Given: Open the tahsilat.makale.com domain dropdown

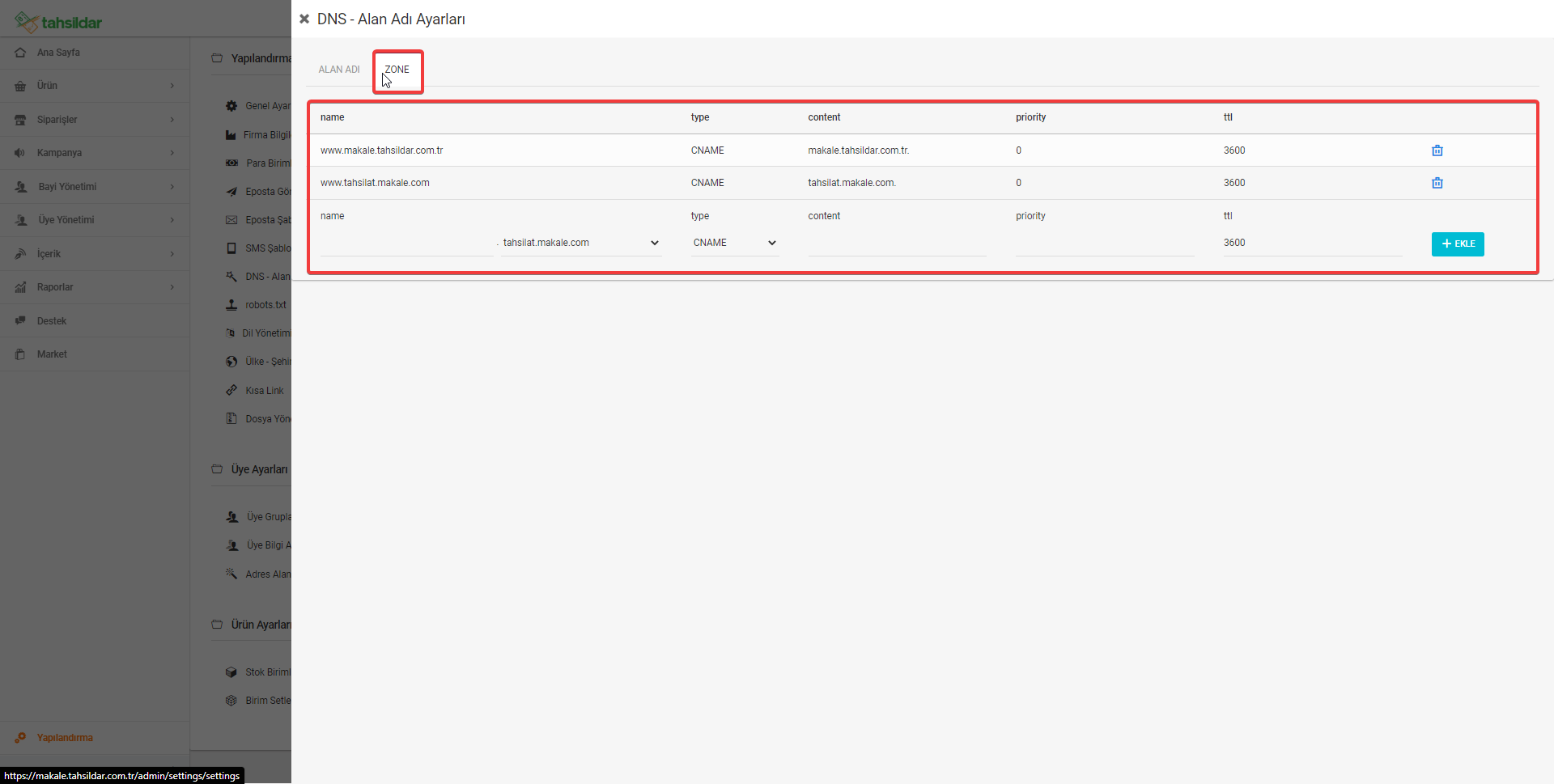Looking at the screenshot, I should tap(581, 243).
